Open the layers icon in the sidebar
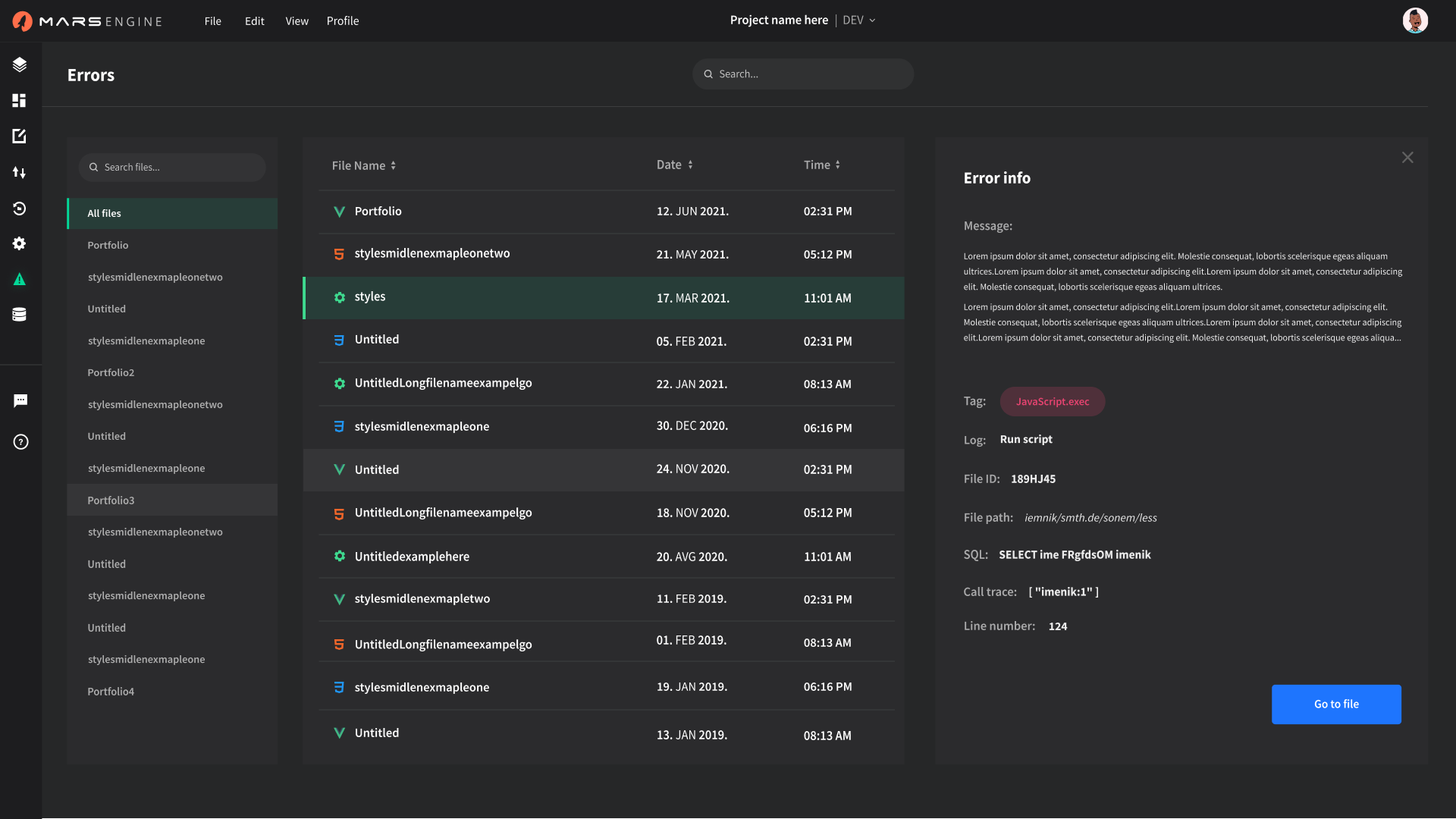Viewport: 1456px width, 819px height. click(x=20, y=64)
